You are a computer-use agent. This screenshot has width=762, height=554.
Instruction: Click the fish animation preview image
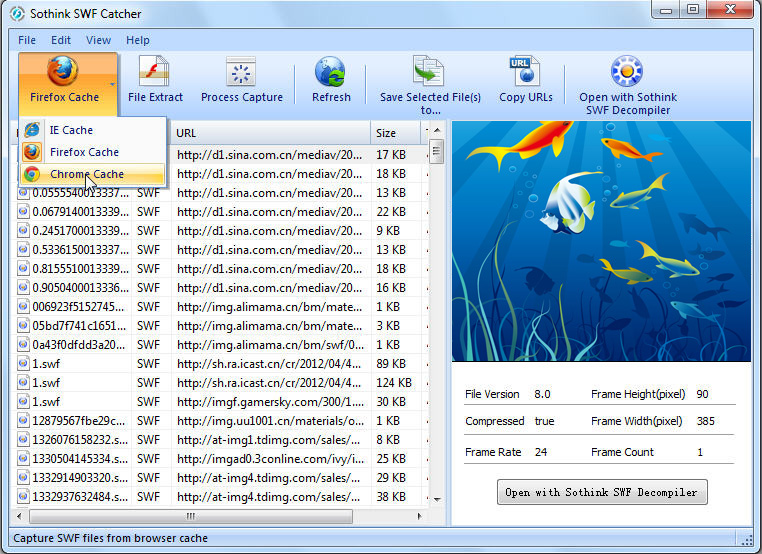pos(601,241)
